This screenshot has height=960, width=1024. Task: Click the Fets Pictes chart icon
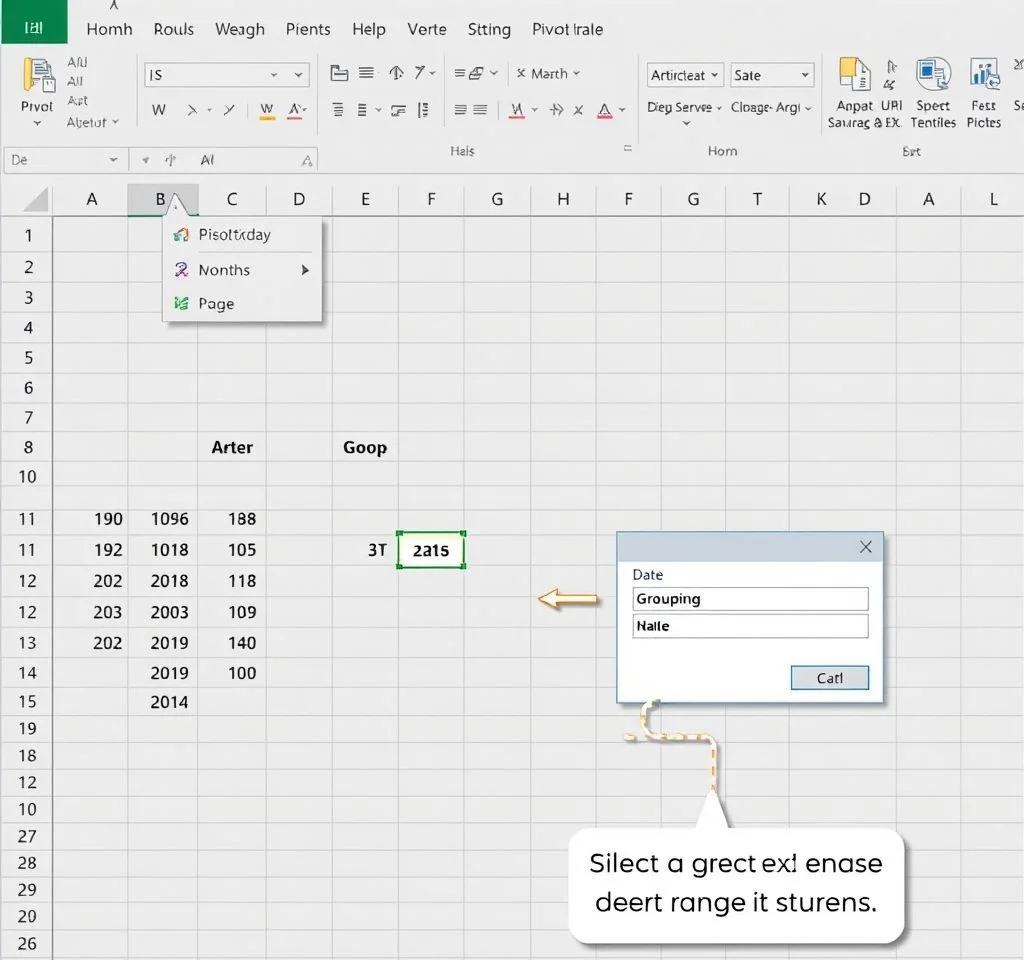pyautogui.click(x=984, y=74)
